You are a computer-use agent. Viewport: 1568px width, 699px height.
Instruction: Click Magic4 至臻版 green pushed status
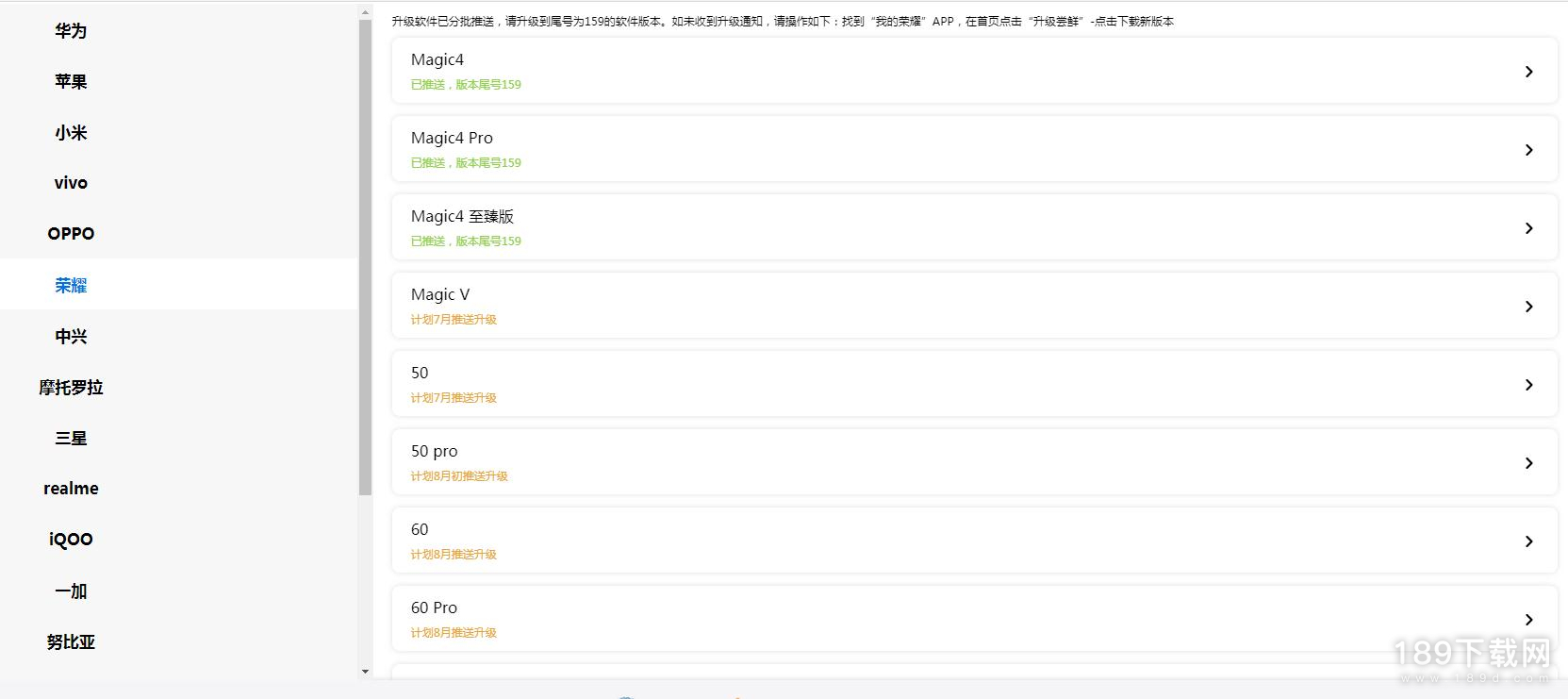click(466, 241)
